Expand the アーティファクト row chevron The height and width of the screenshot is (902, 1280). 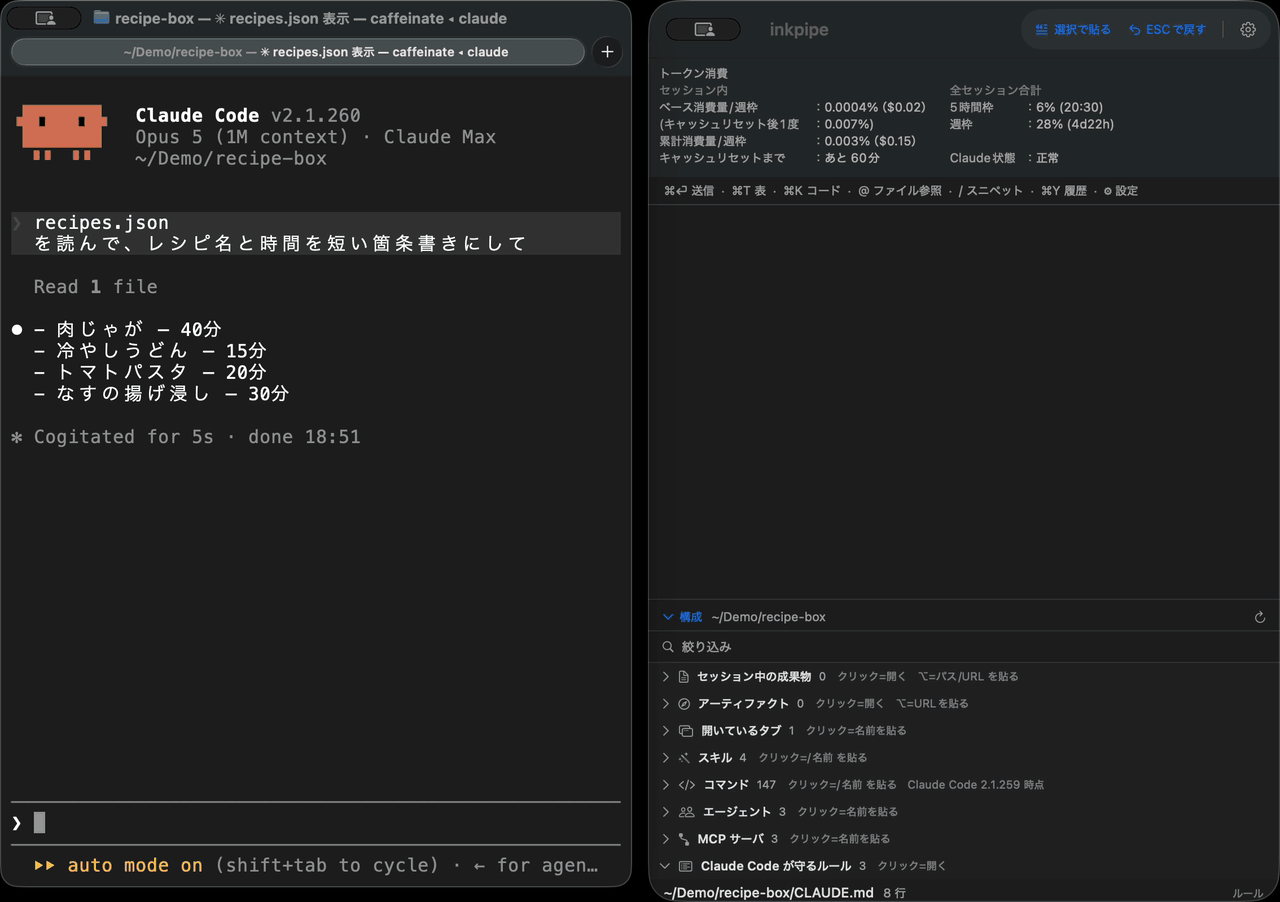click(666, 704)
